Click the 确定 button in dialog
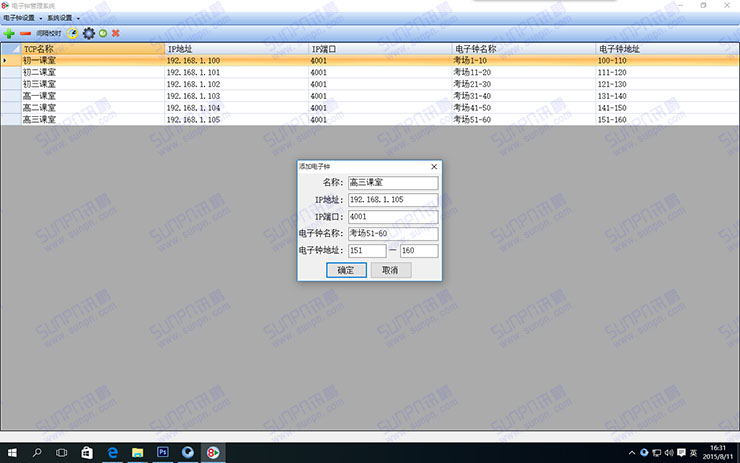Viewport: 740px width, 463px height. pos(345,270)
